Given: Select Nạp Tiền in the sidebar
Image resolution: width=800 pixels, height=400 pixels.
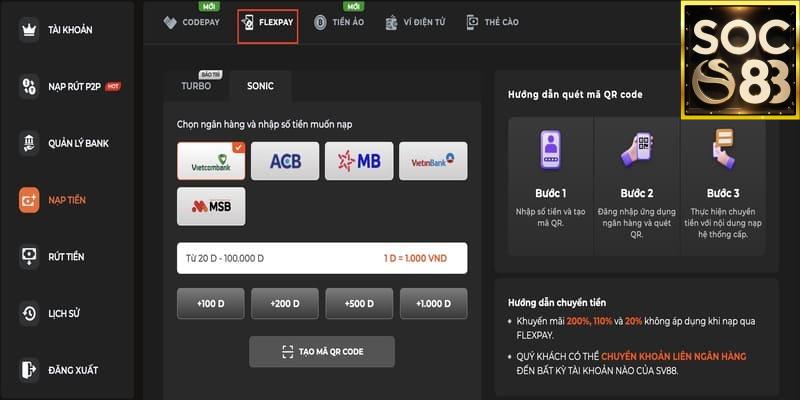Looking at the screenshot, I should [67, 200].
